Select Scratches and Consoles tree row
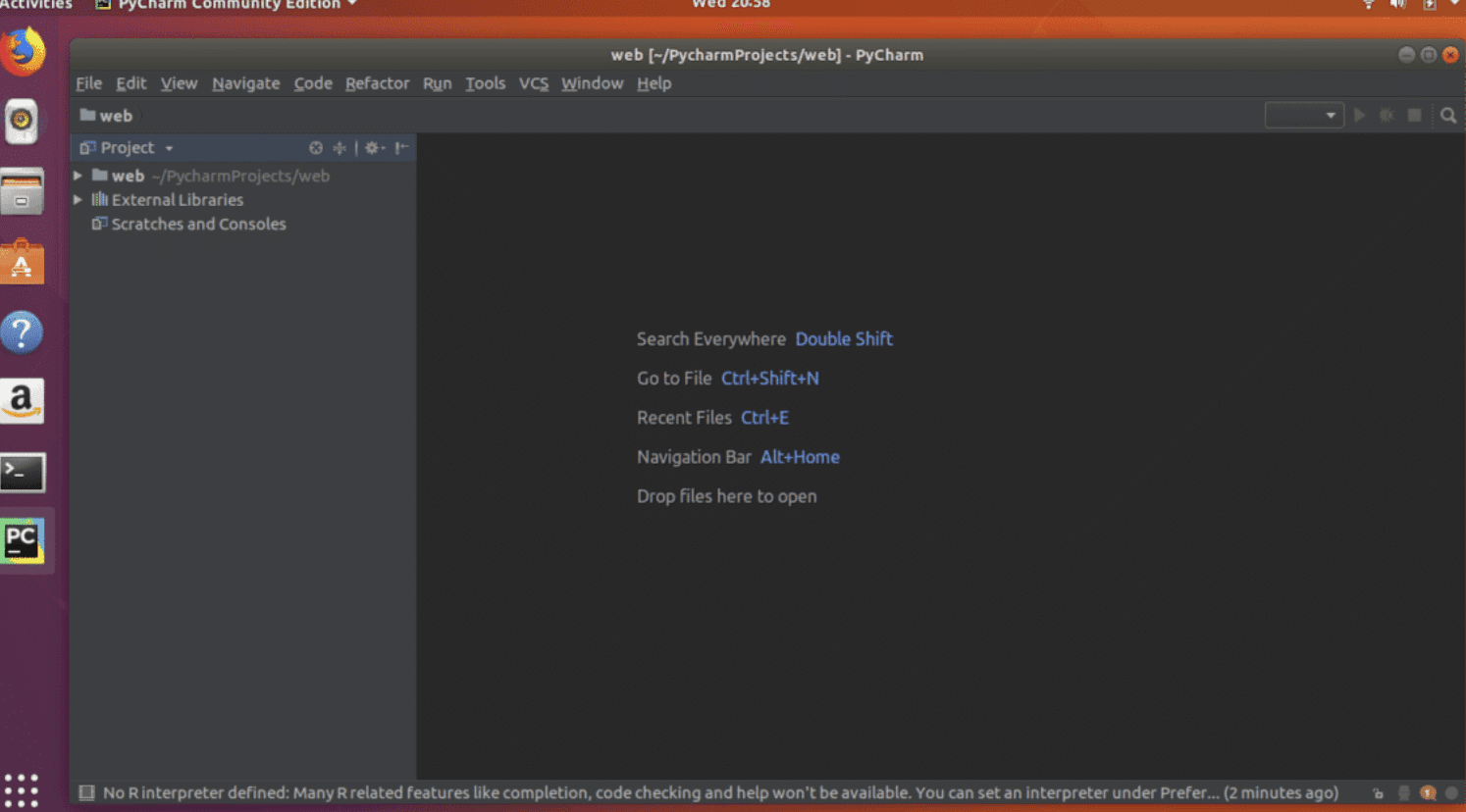The height and width of the screenshot is (812, 1466). [243, 224]
